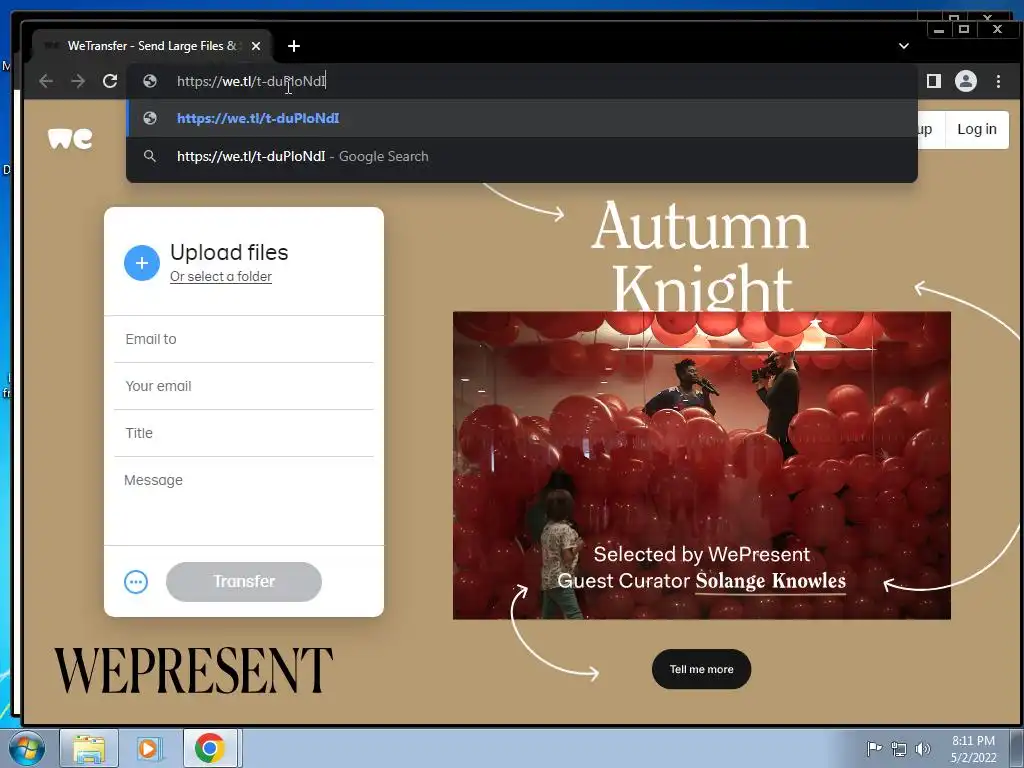Expand the tab search chevron
This screenshot has height=768, width=1024.
click(x=904, y=46)
